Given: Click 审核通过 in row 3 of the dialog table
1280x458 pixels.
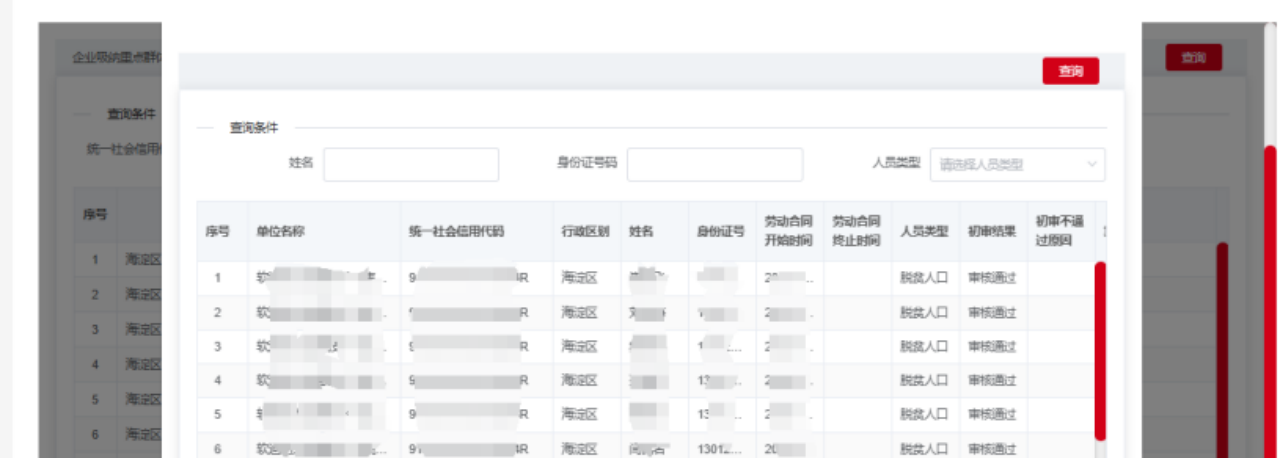Looking at the screenshot, I should pos(992,346).
